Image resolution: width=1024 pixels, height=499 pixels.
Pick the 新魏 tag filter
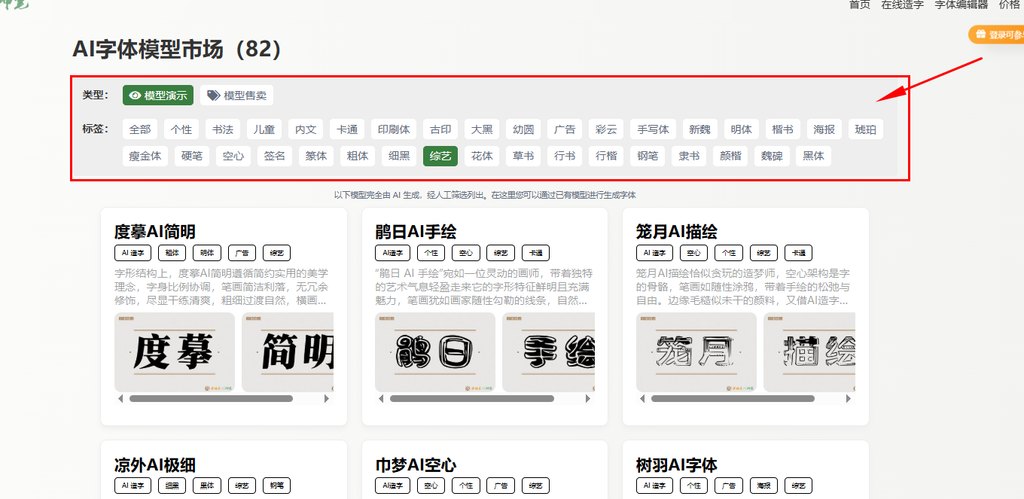[700, 129]
